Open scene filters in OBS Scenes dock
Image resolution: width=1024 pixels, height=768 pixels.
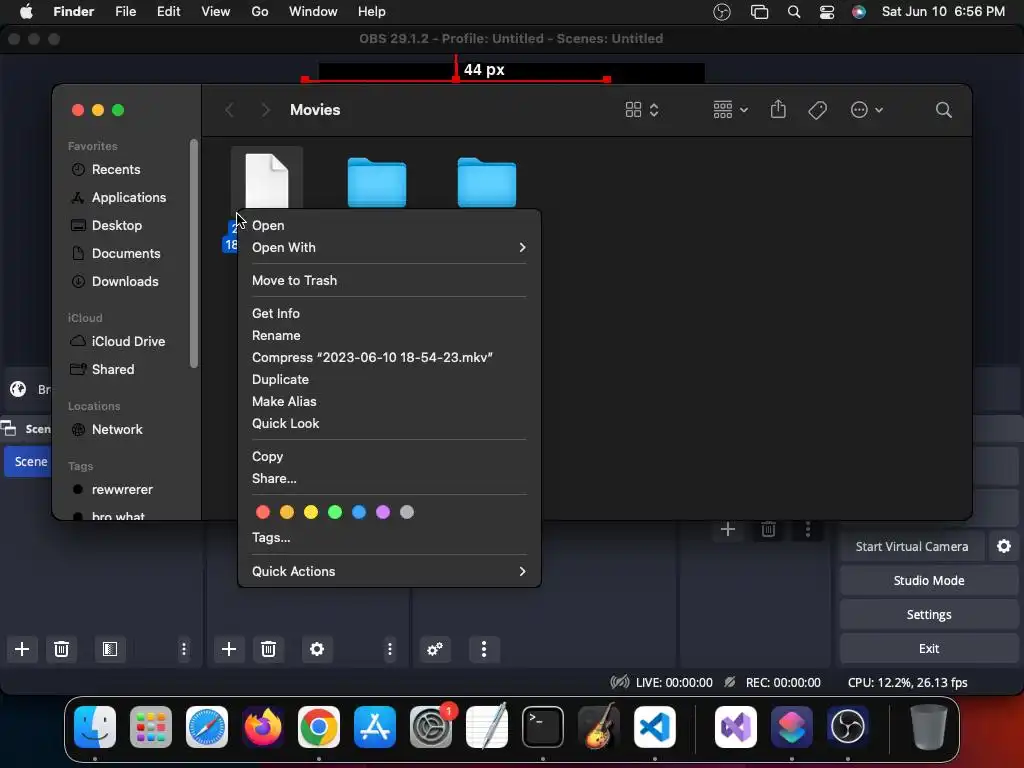click(110, 649)
